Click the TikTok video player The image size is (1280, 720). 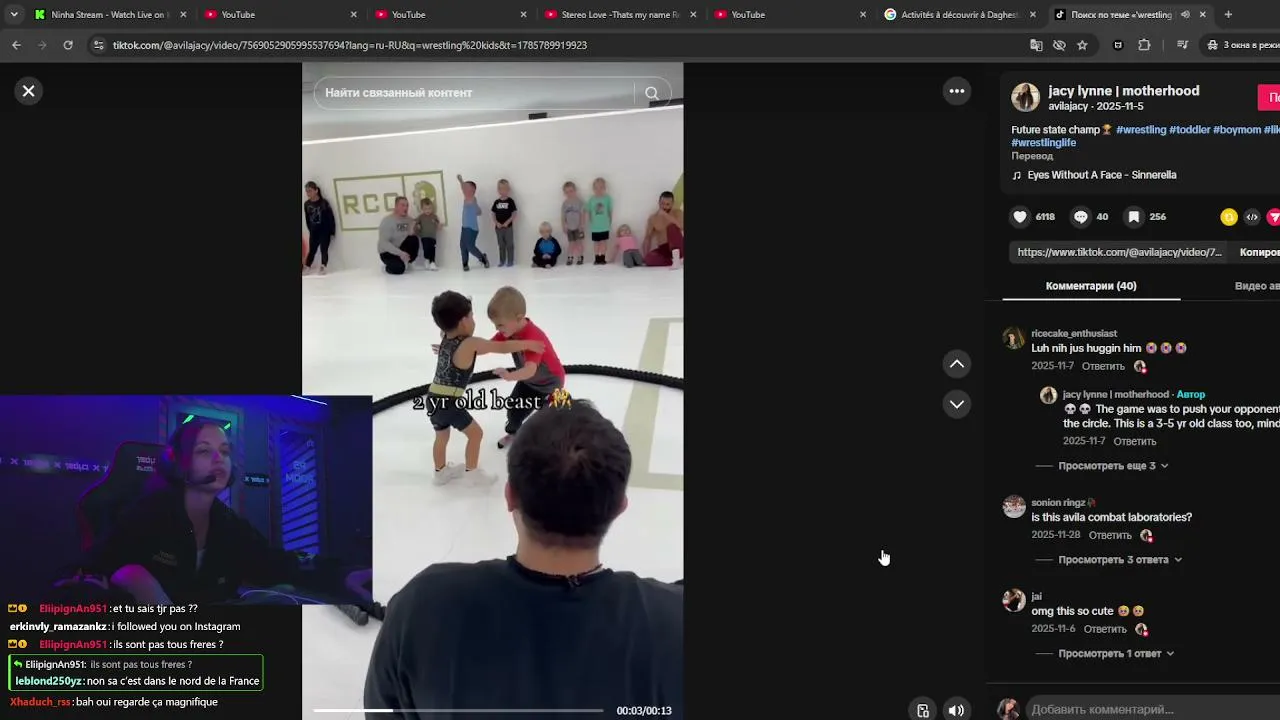tap(493, 391)
